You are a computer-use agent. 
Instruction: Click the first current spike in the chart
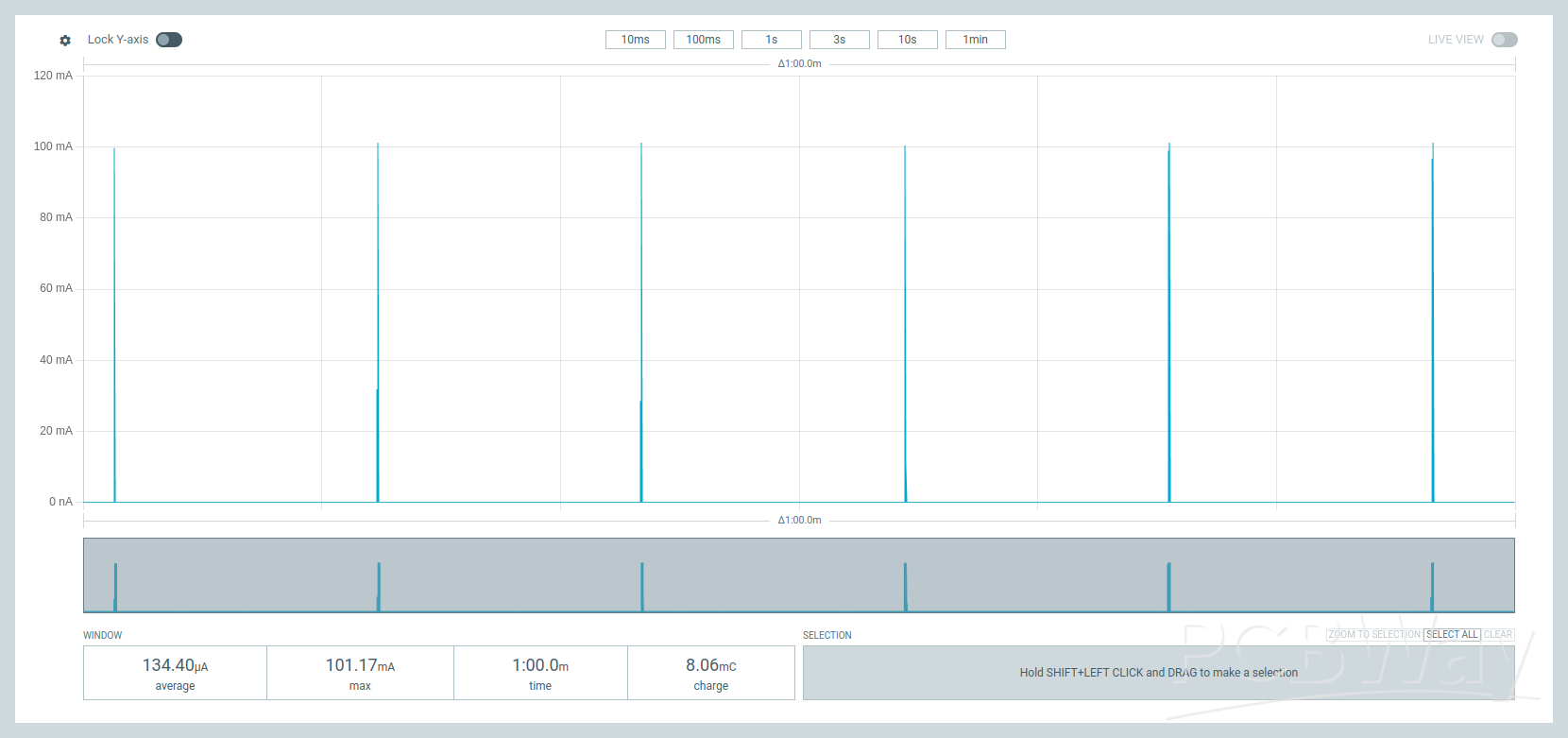pos(114,321)
